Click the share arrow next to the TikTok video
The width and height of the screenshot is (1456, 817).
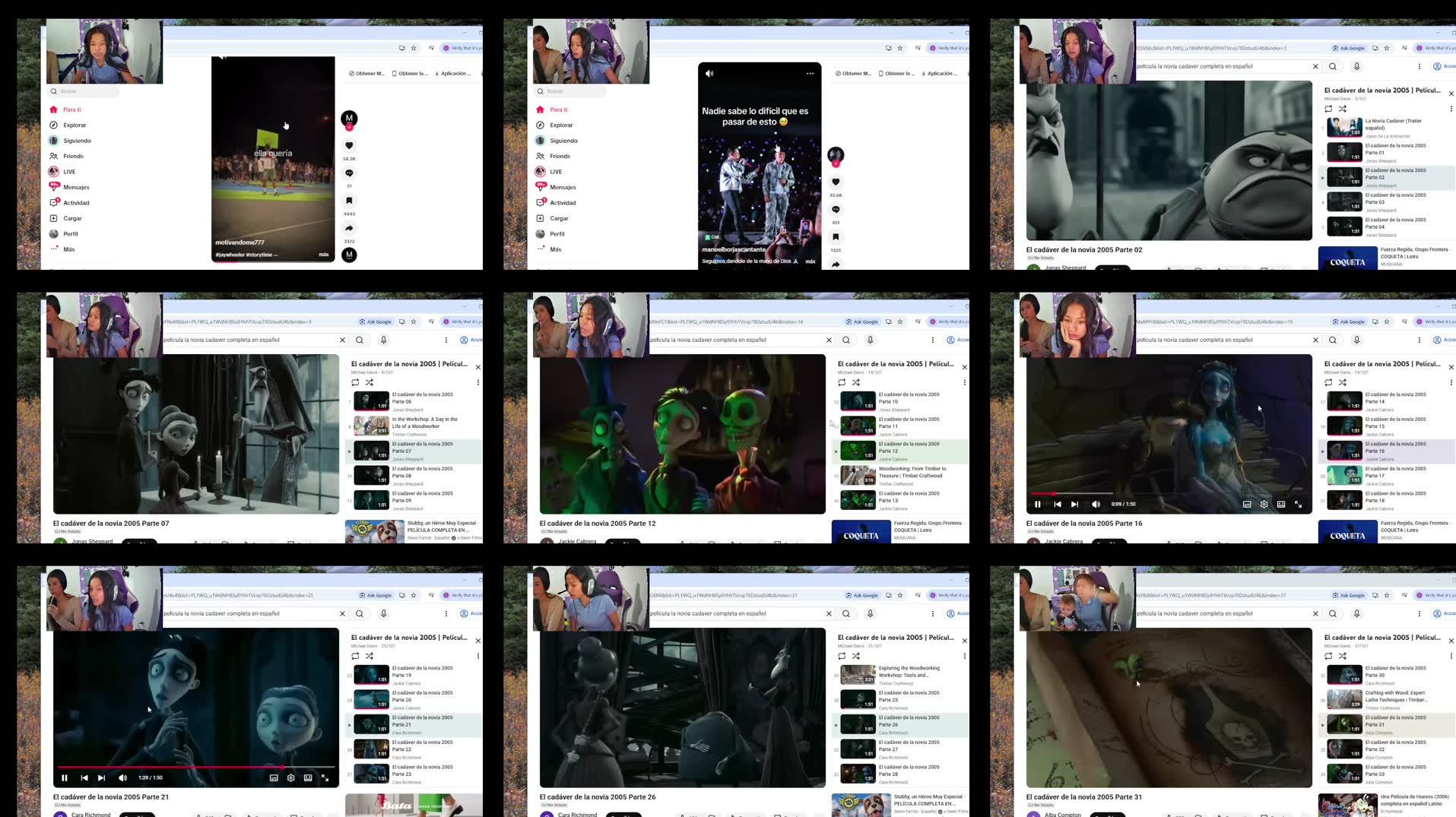[x=349, y=227]
